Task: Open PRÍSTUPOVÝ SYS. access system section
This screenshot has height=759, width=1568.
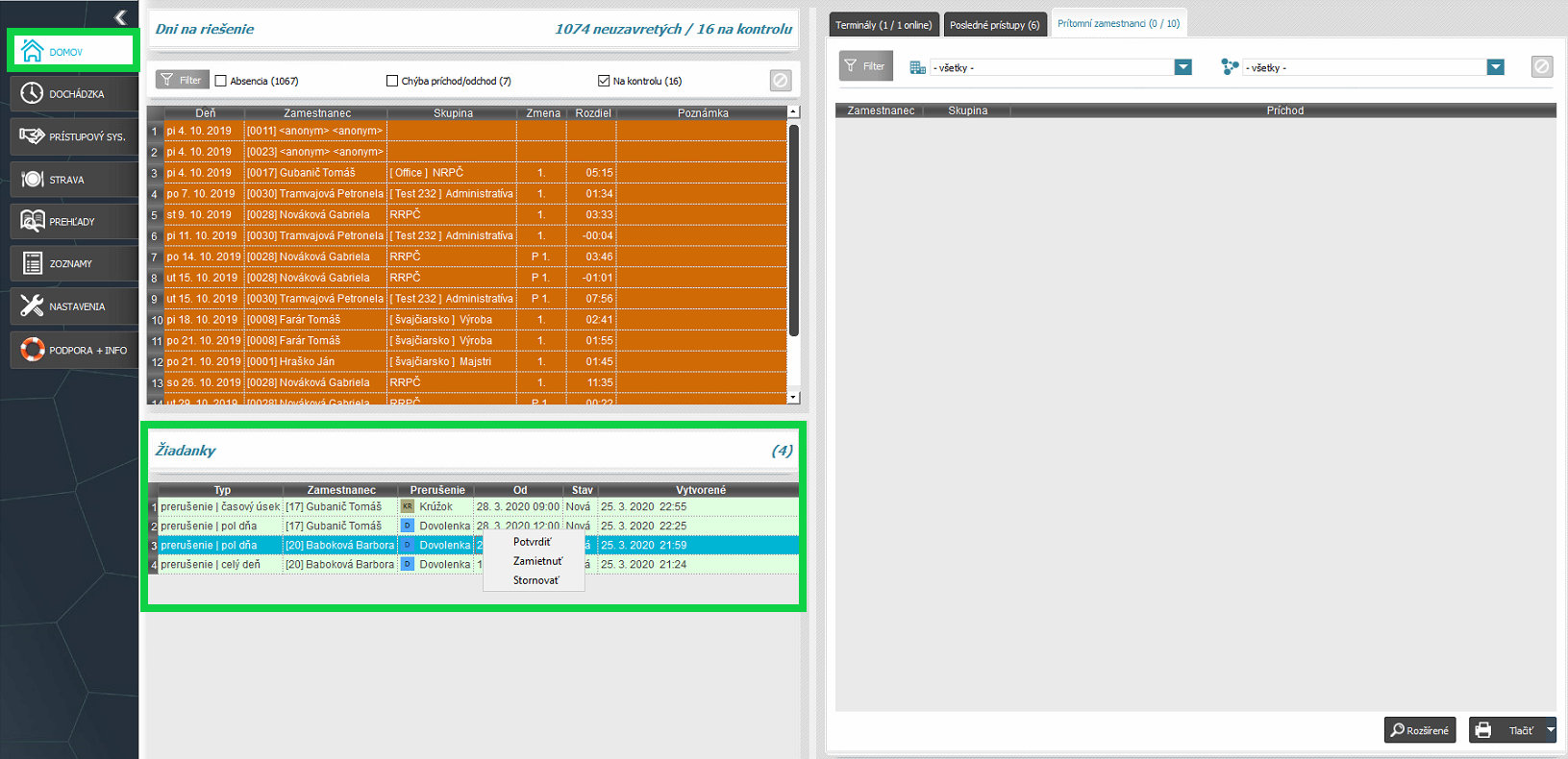Action: click(74, 136)
